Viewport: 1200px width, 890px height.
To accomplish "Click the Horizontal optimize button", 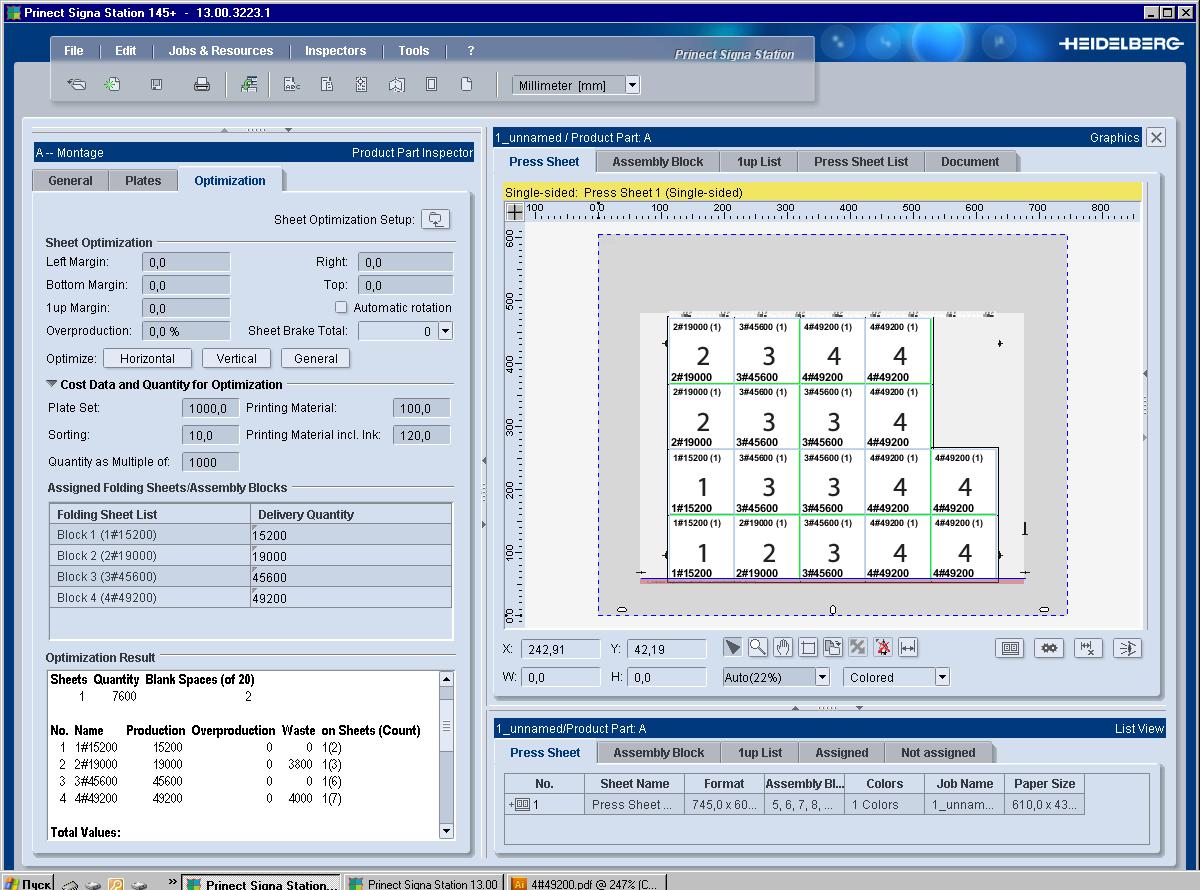I will click(148, 359).
